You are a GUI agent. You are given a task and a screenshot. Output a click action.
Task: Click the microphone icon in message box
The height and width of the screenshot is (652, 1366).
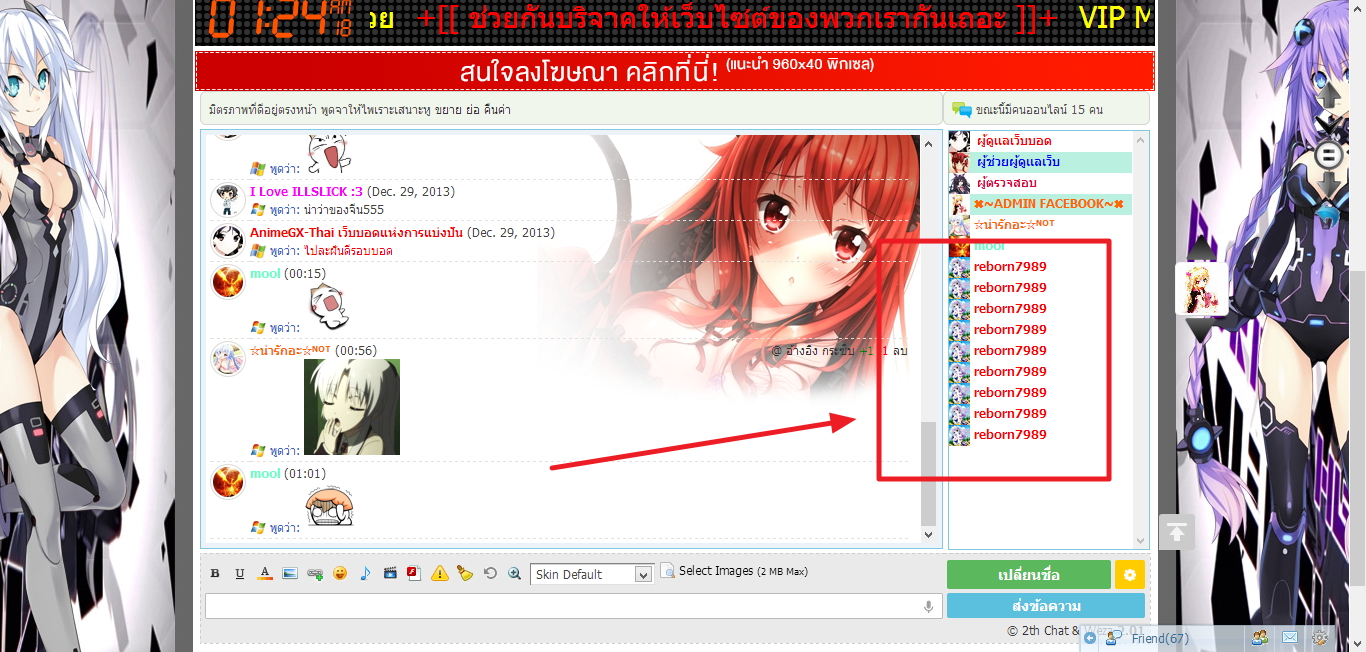pos(928,606)
